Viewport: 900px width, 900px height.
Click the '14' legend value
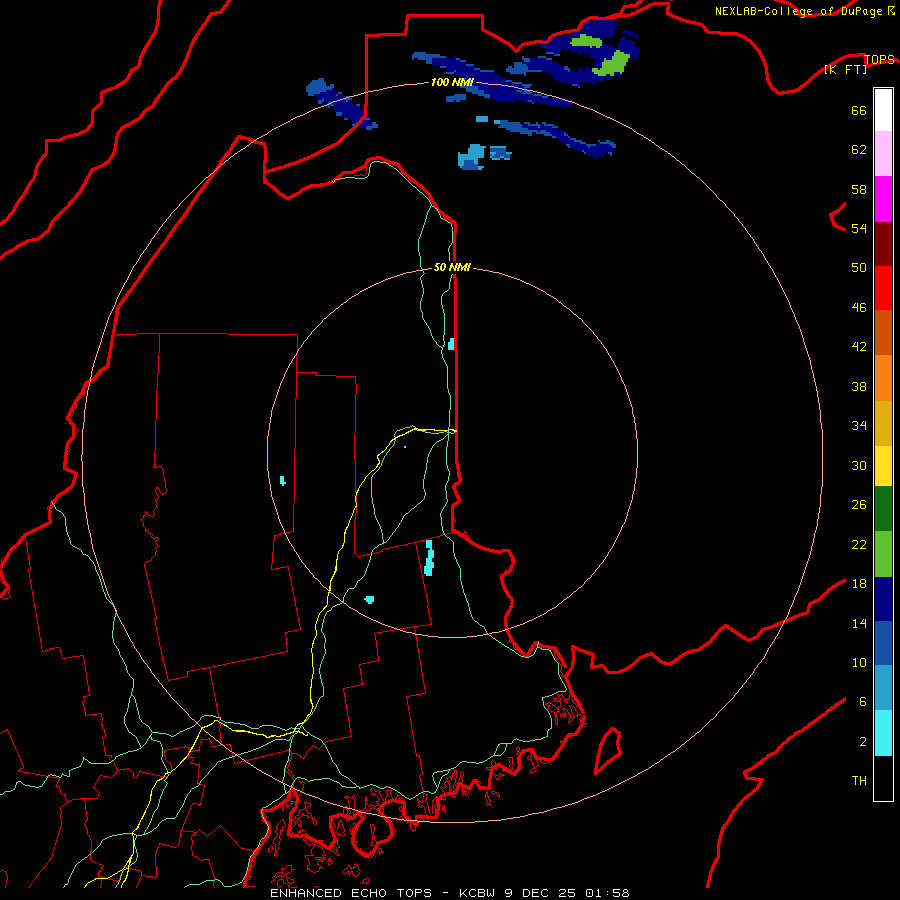click(x=859, y=623)
